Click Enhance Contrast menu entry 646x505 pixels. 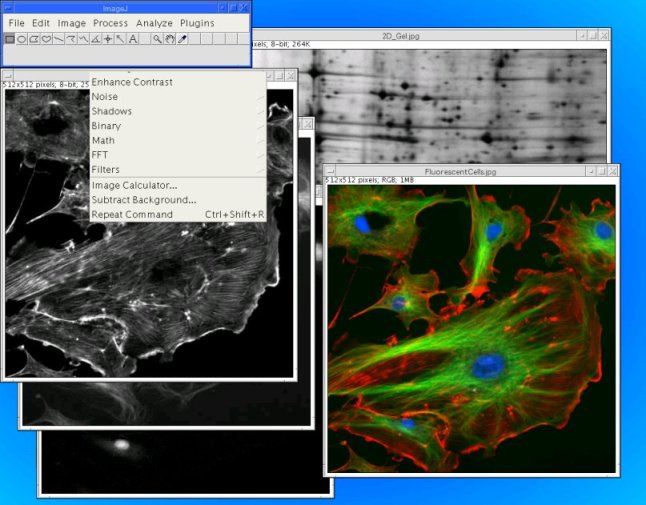(x=132, y=82)
